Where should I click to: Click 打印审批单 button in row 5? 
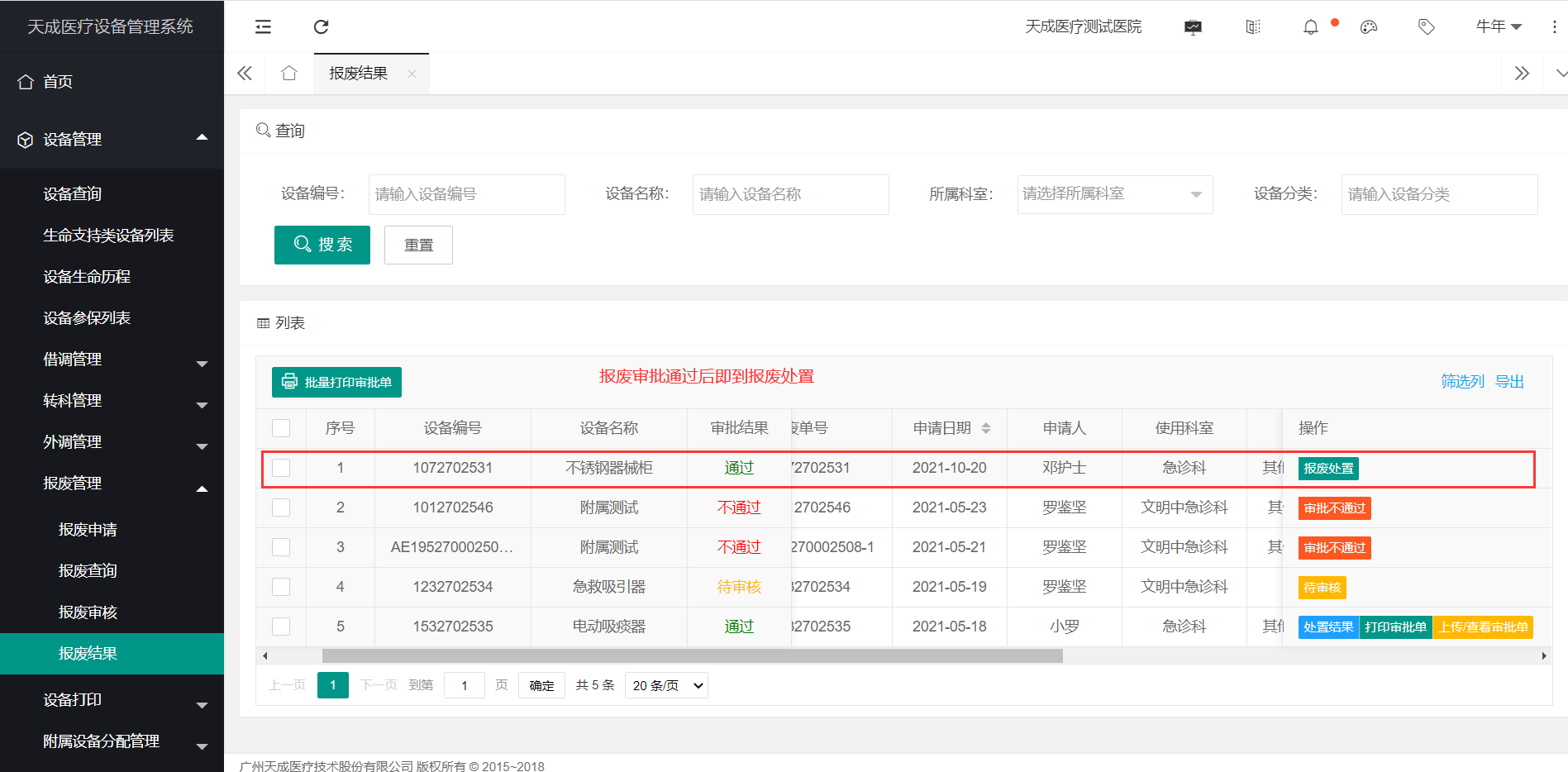pos(1396,627)
